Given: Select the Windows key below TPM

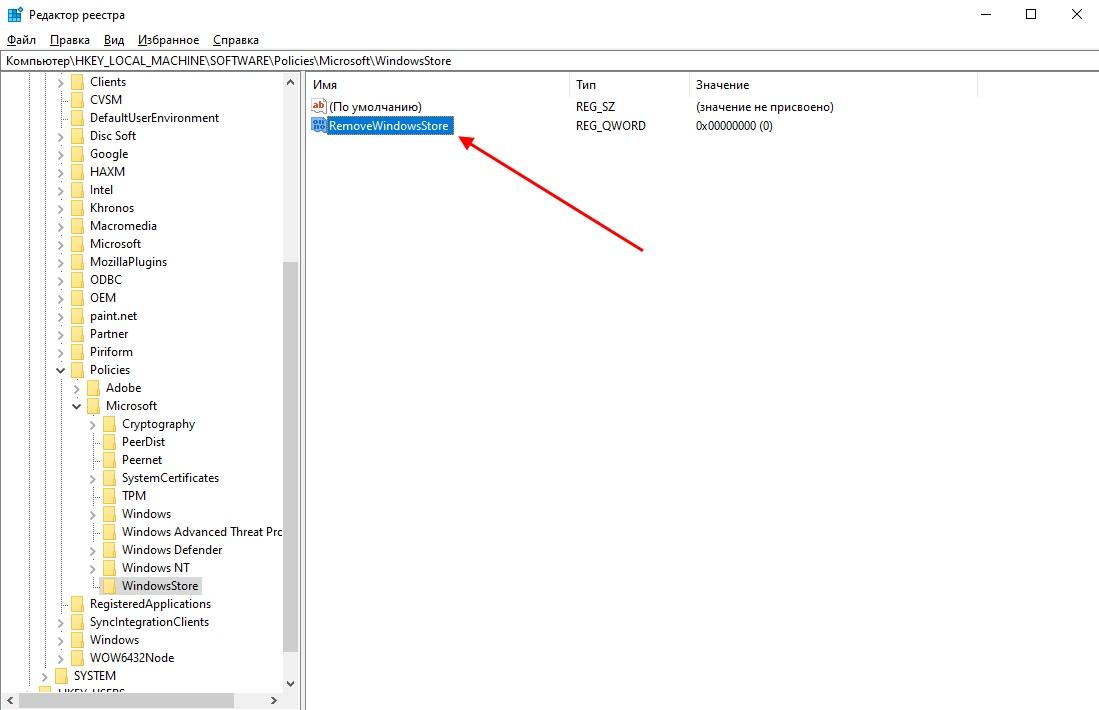Looking at the screenshot, I should tap(146, 514).
